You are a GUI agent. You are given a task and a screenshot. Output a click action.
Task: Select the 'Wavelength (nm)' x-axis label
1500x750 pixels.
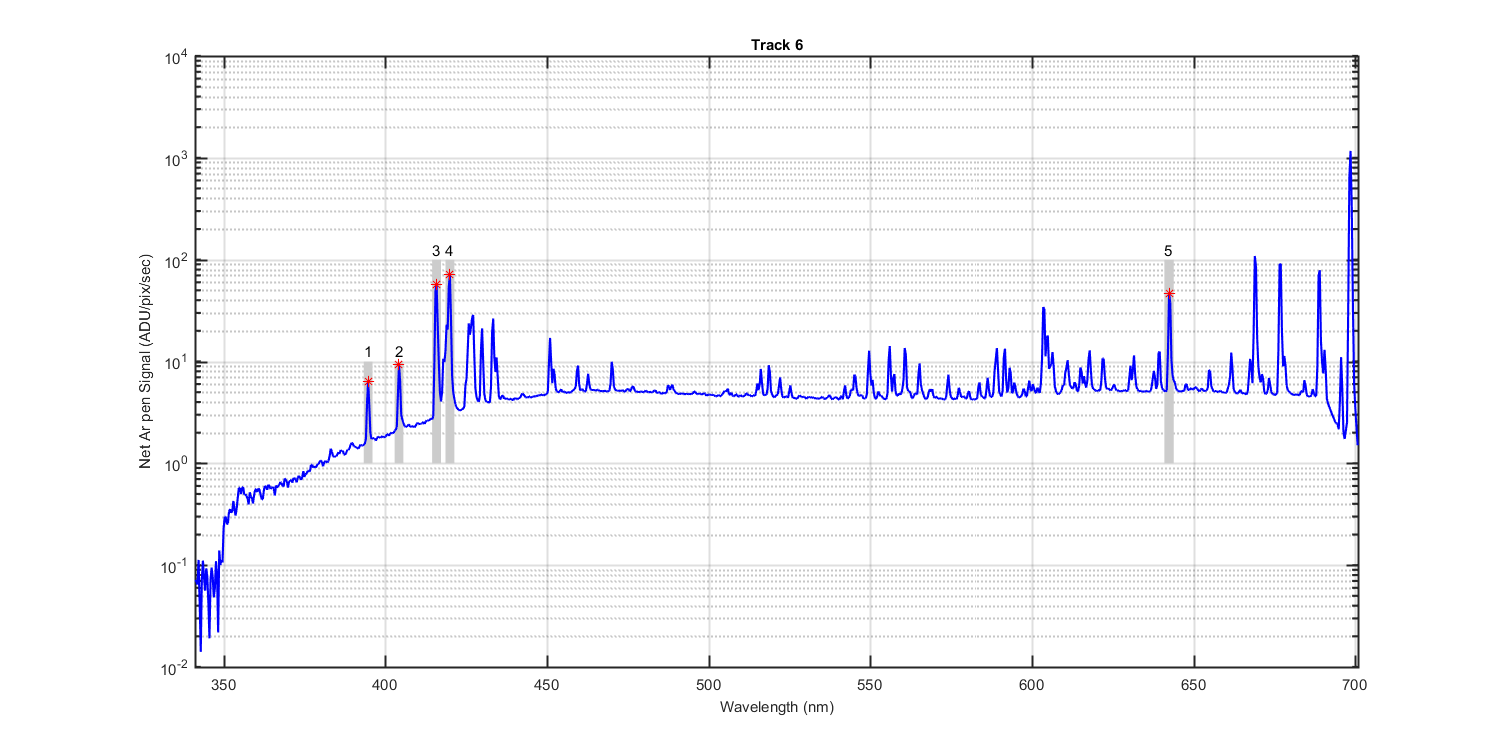coord(776,707)
